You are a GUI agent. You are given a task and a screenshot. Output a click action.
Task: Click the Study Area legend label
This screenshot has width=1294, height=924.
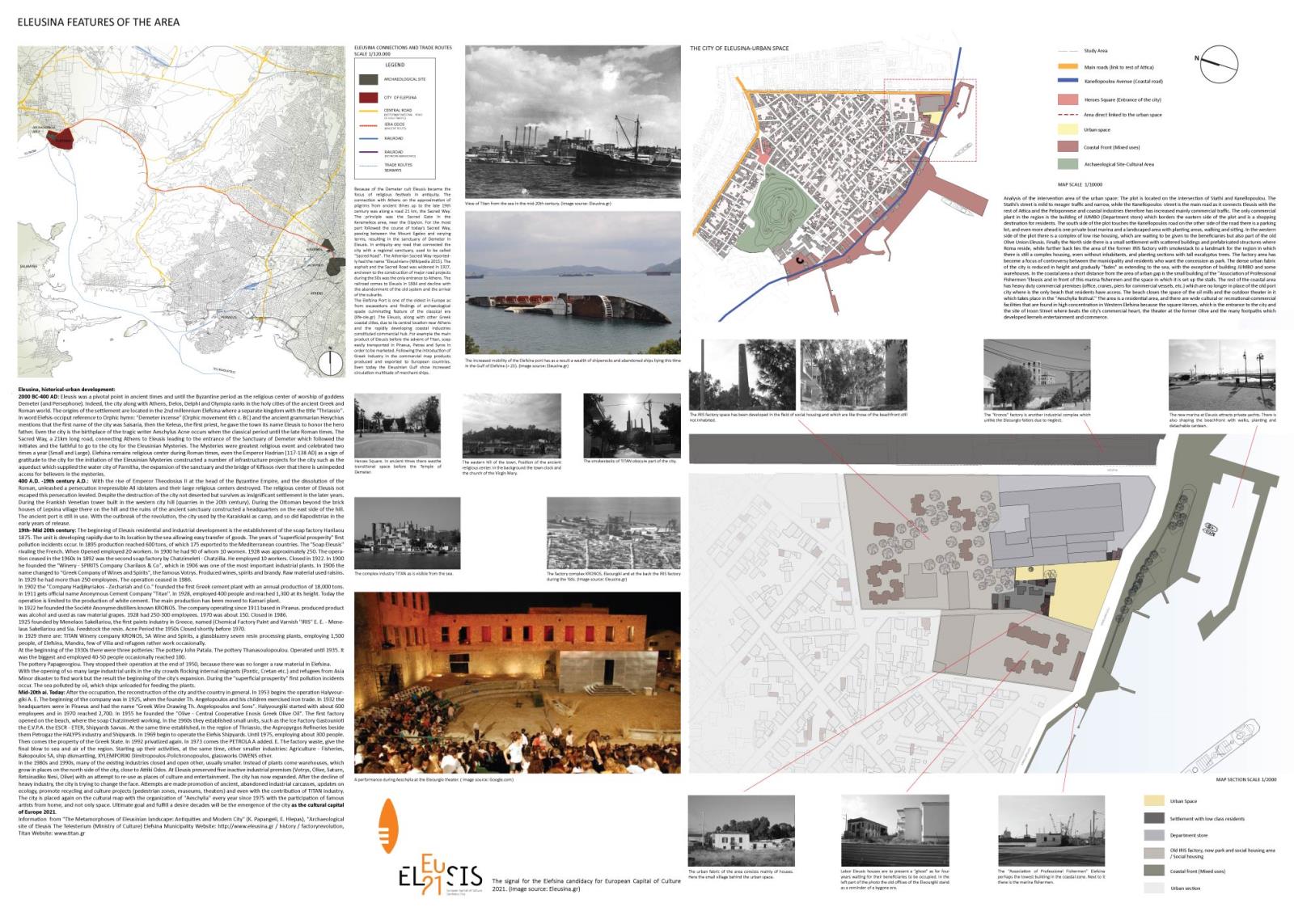[x=1094, y=50]
